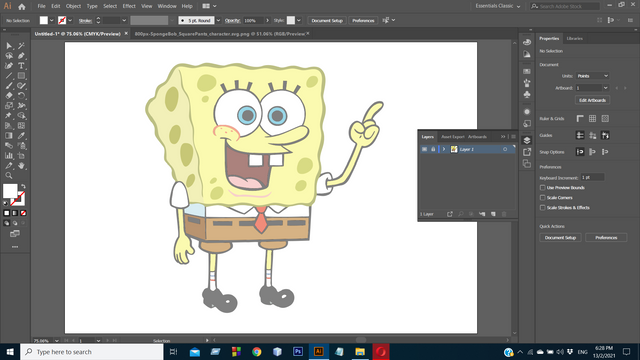This screenshot has height=360, width=640.
Task: Select the Gradient tool
Action: coord(9,136)
